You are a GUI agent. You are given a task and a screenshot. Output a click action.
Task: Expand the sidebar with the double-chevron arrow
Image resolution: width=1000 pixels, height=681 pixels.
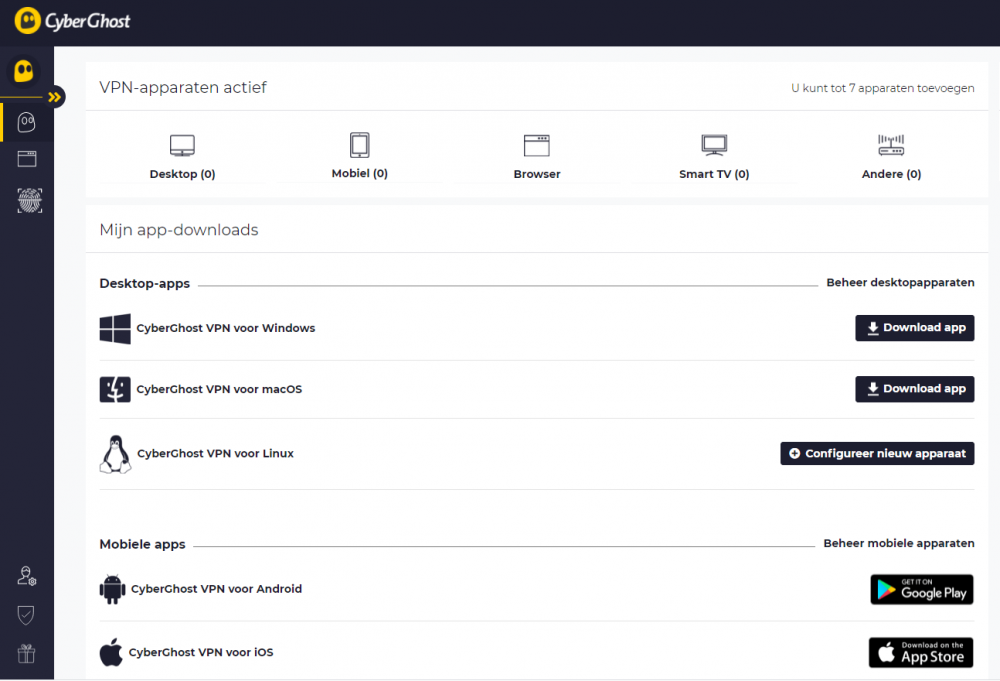pyautogui.click(x=55, y=97)
